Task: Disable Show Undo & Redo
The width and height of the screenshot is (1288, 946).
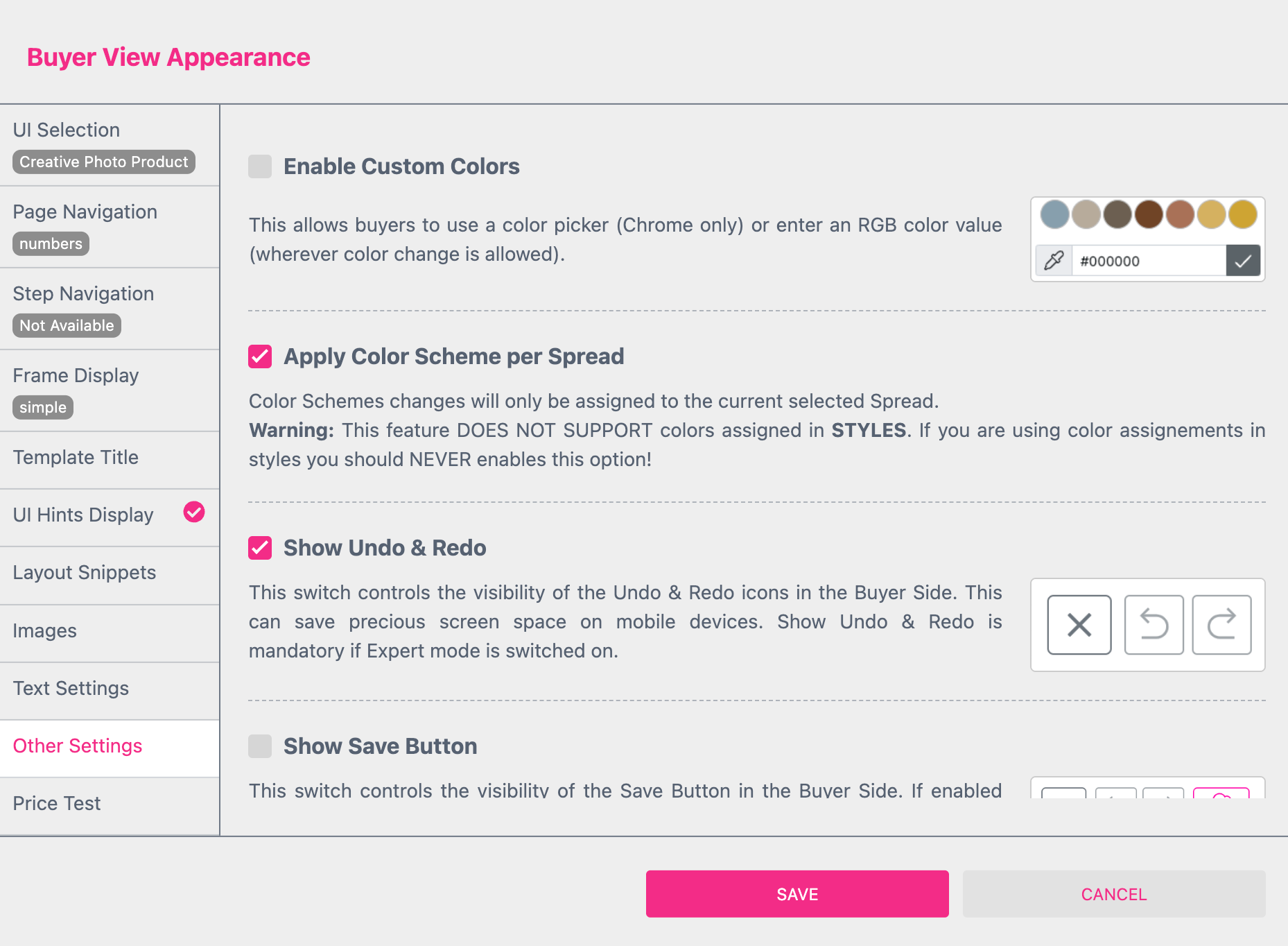Action: (x=259, y=549)
